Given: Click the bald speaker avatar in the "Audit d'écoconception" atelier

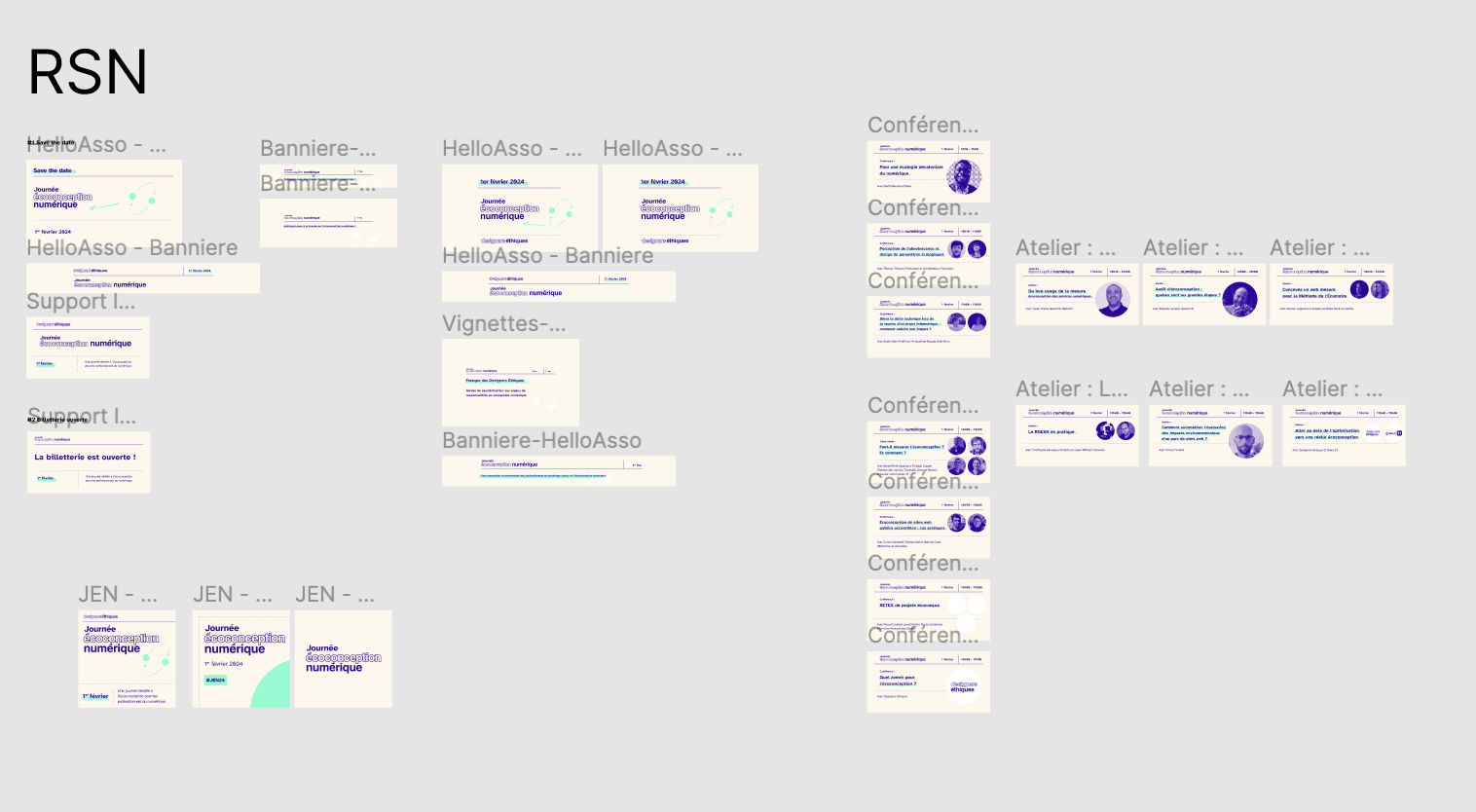Looking at the screenshot, I should click(x=1240, y=299).
